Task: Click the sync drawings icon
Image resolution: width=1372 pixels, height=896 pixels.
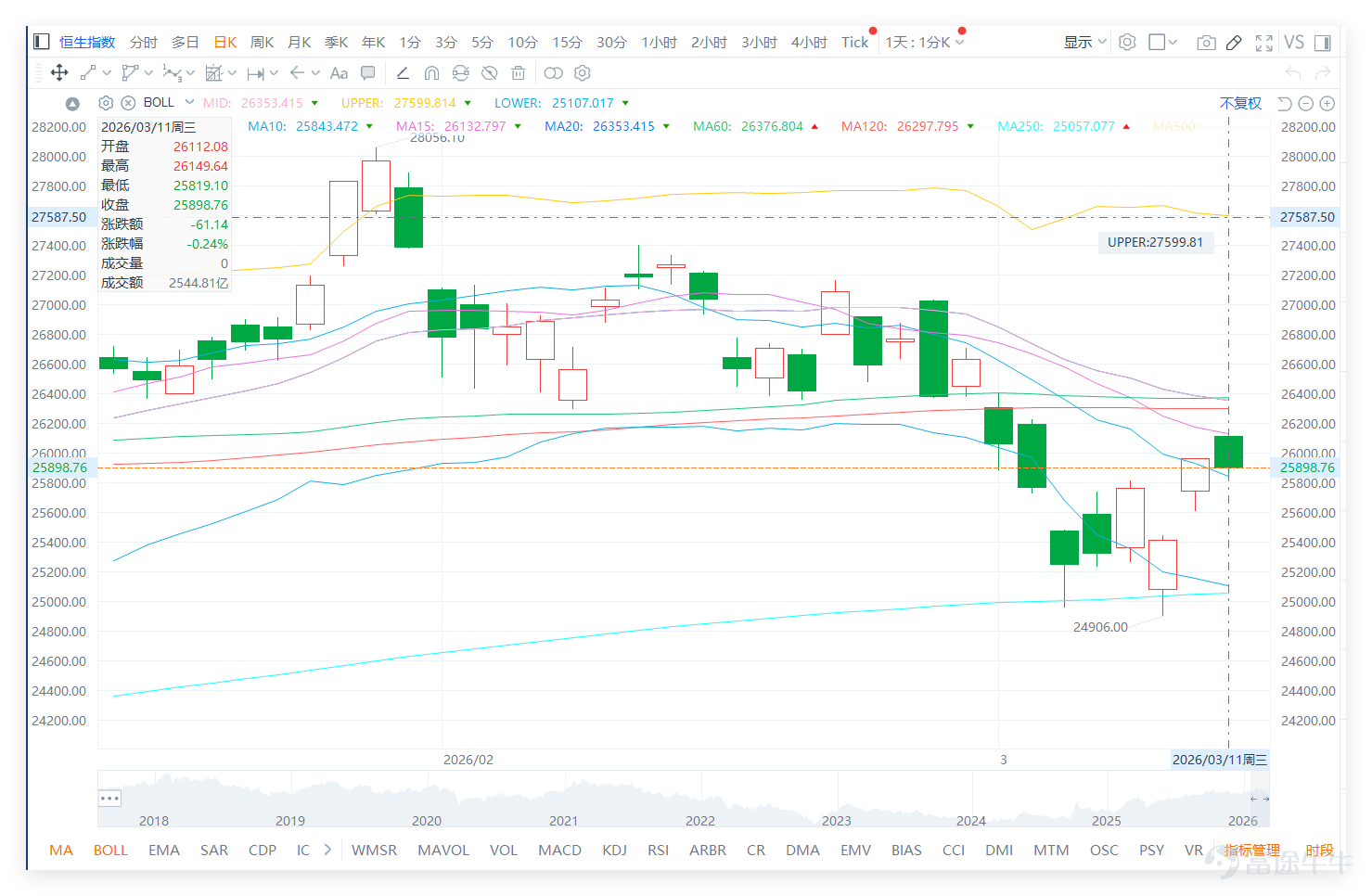Action: 461,73
